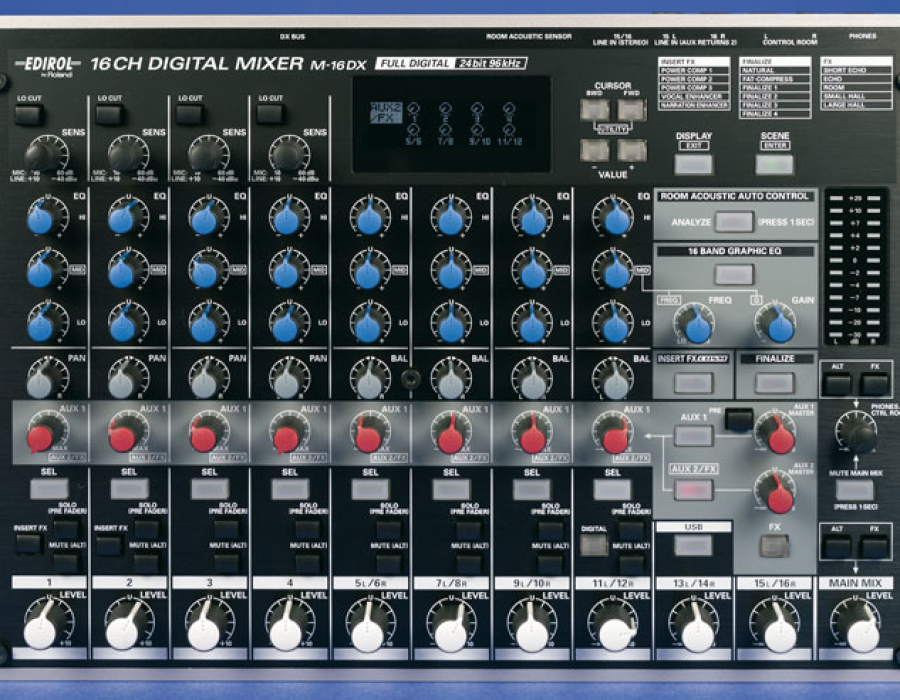This screenshot has height=700, width=900.
Task: Click the SEL button for channel 1
Action: point(49,489)
